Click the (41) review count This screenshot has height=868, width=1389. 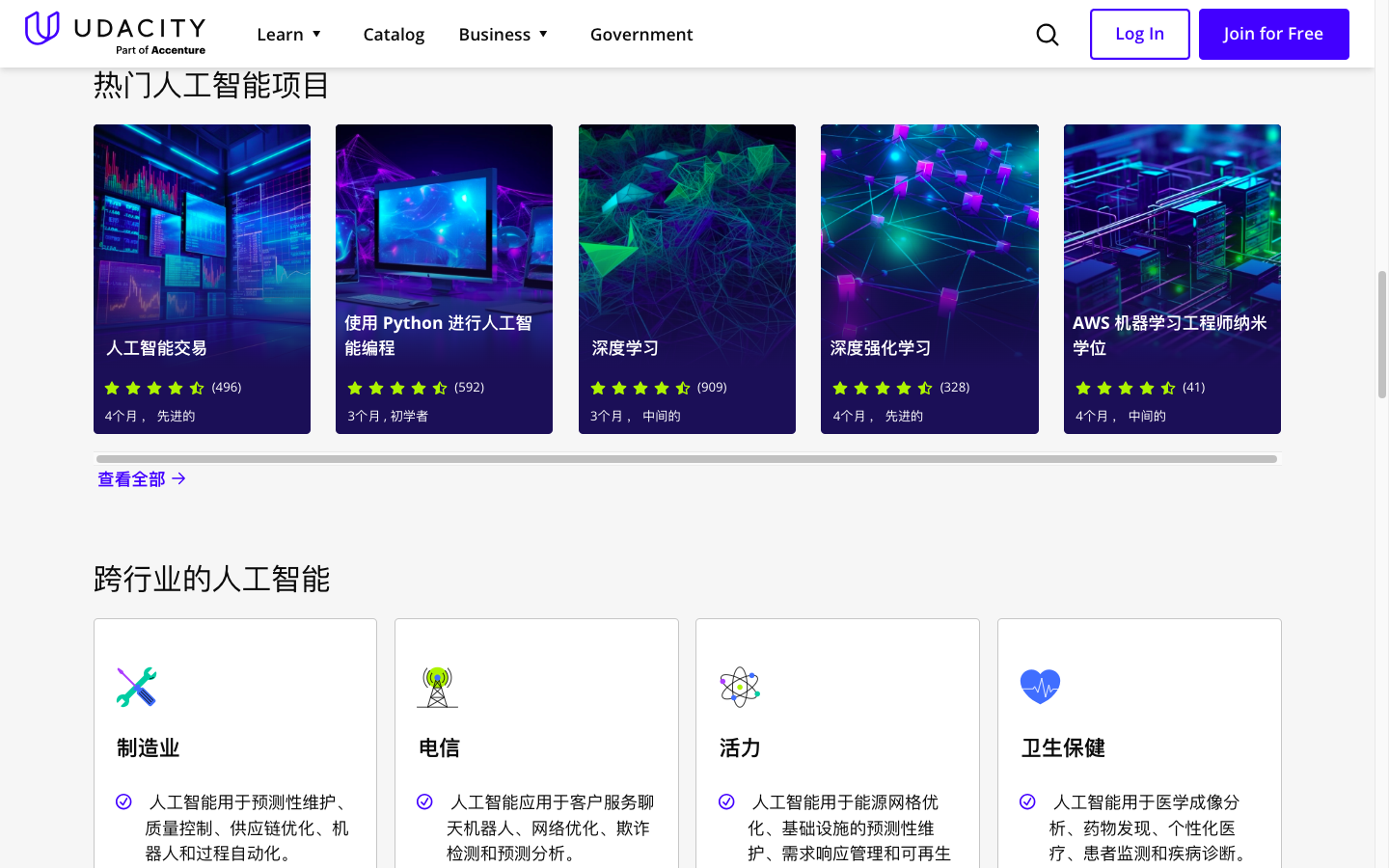[1194, 388]
